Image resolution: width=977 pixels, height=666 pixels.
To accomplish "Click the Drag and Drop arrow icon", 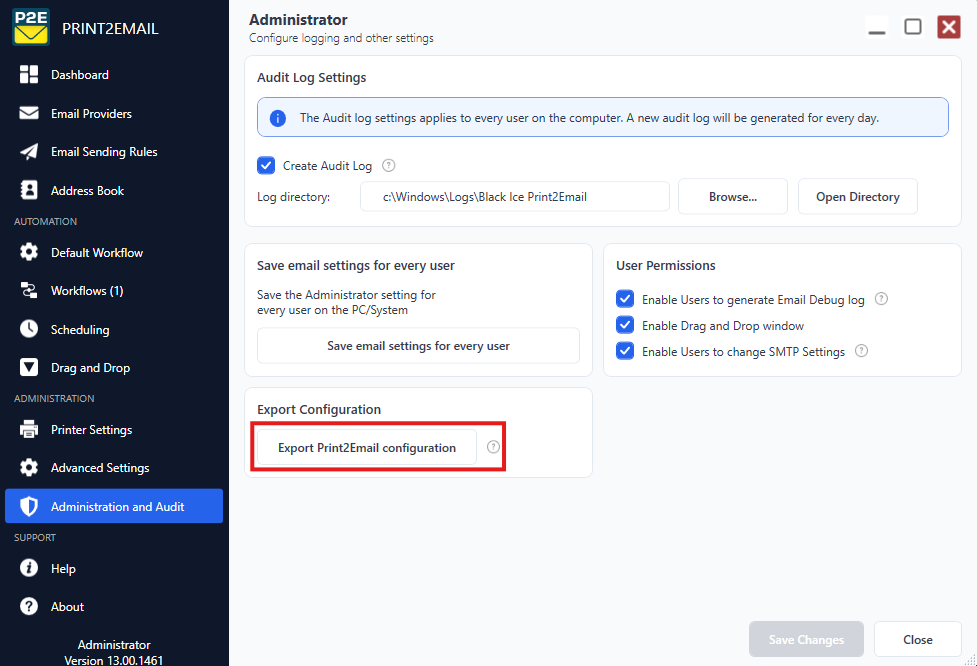I will coord(29,368).
